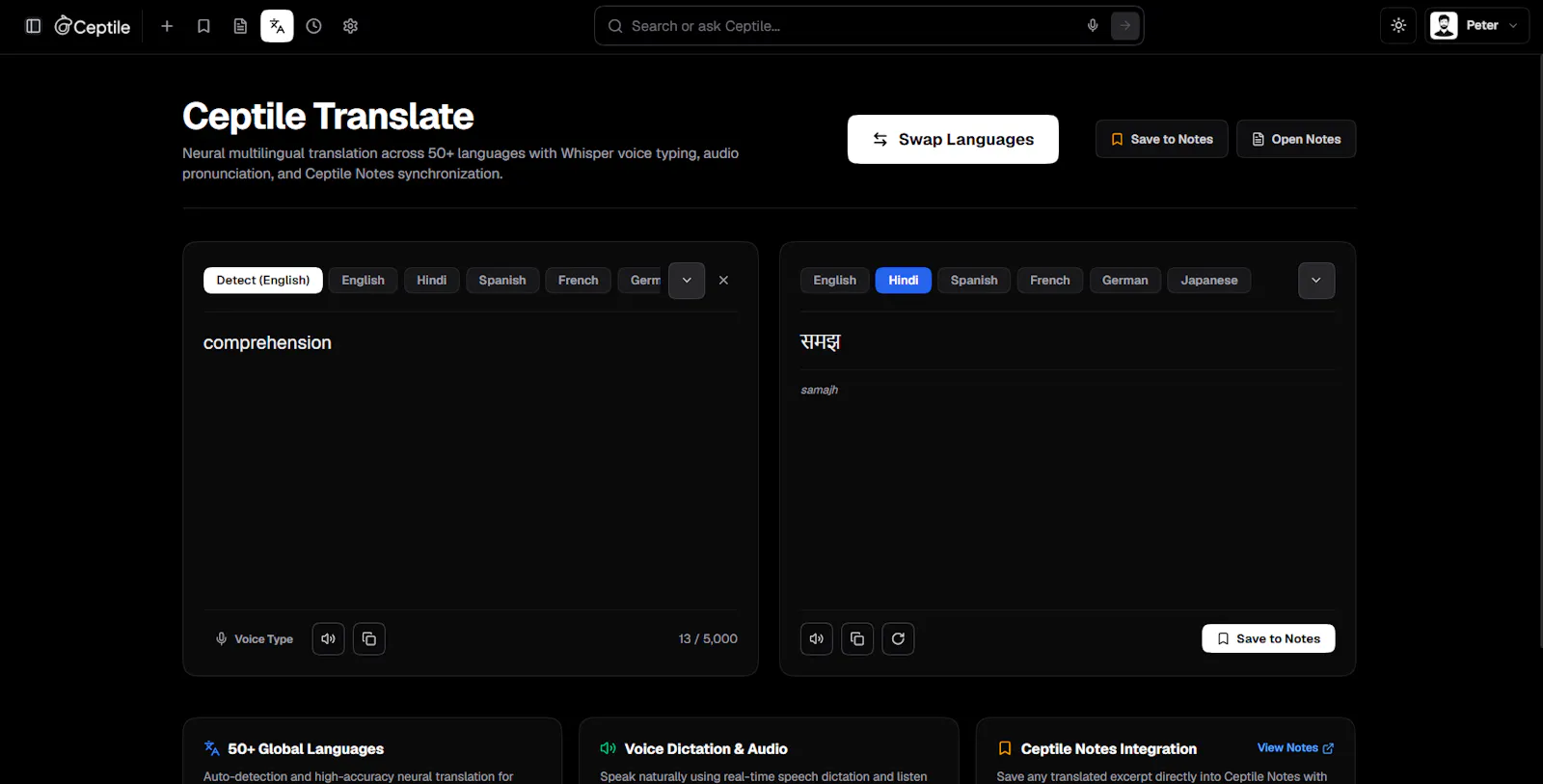Toggle light theme sun icon
The image size is (1543, 784).
1398,26
